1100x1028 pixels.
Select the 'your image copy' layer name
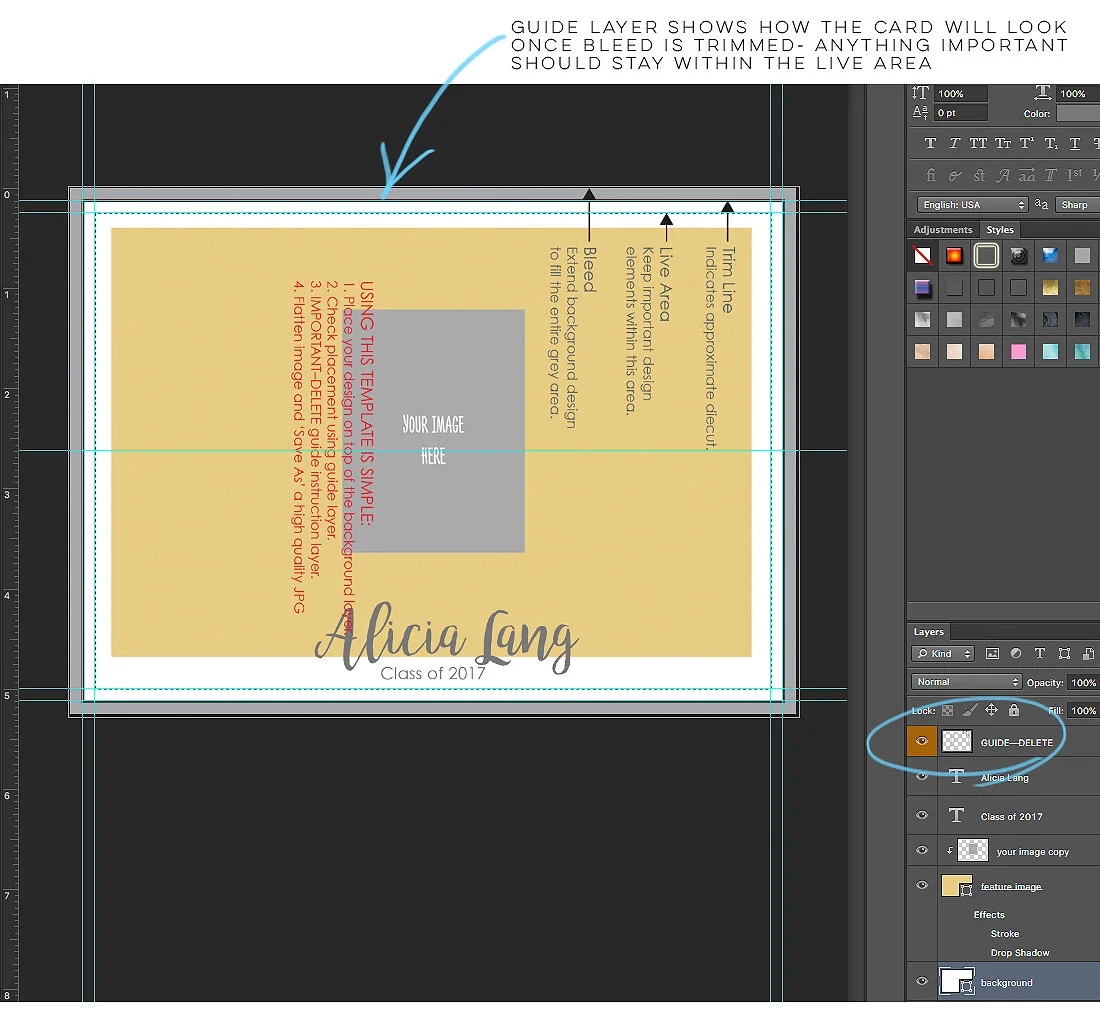click(1033, 851)
